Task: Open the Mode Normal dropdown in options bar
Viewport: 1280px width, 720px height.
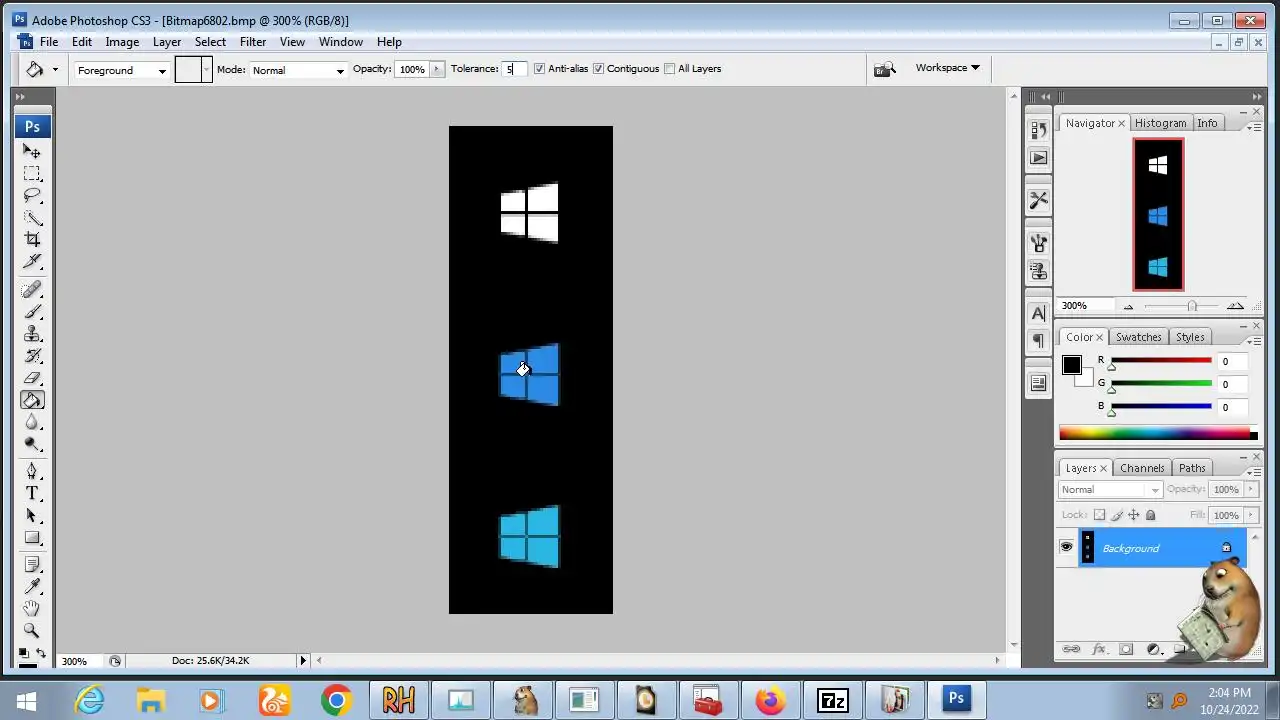Action: click(298, 70)
